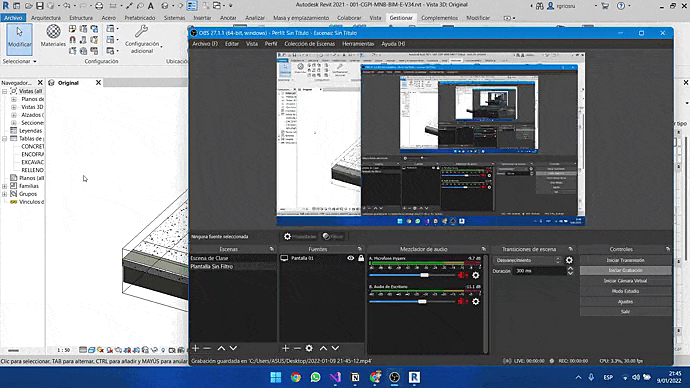
Task: Close the Original view tab in Revit
Action: tap(99, 83)
